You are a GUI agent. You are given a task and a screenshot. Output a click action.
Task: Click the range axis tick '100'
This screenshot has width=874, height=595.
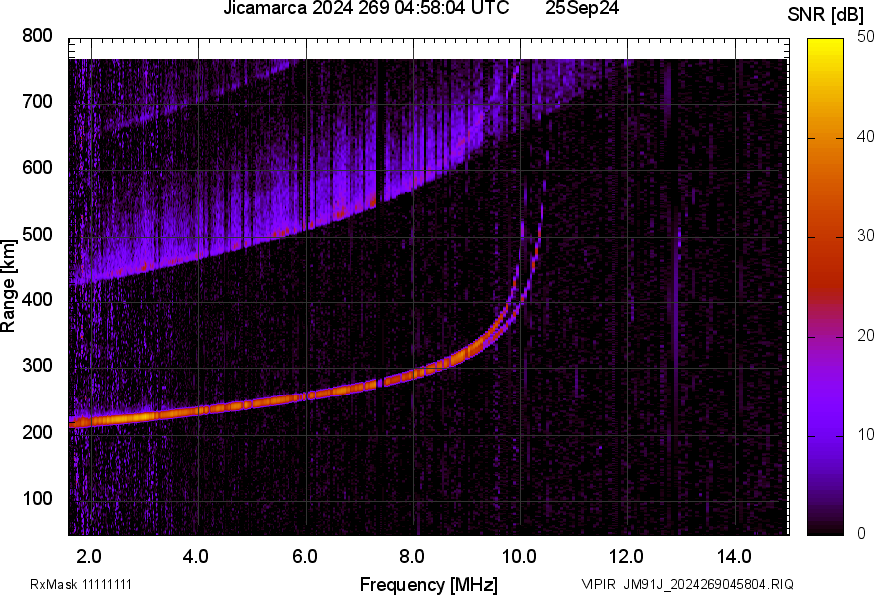(37, 498)
